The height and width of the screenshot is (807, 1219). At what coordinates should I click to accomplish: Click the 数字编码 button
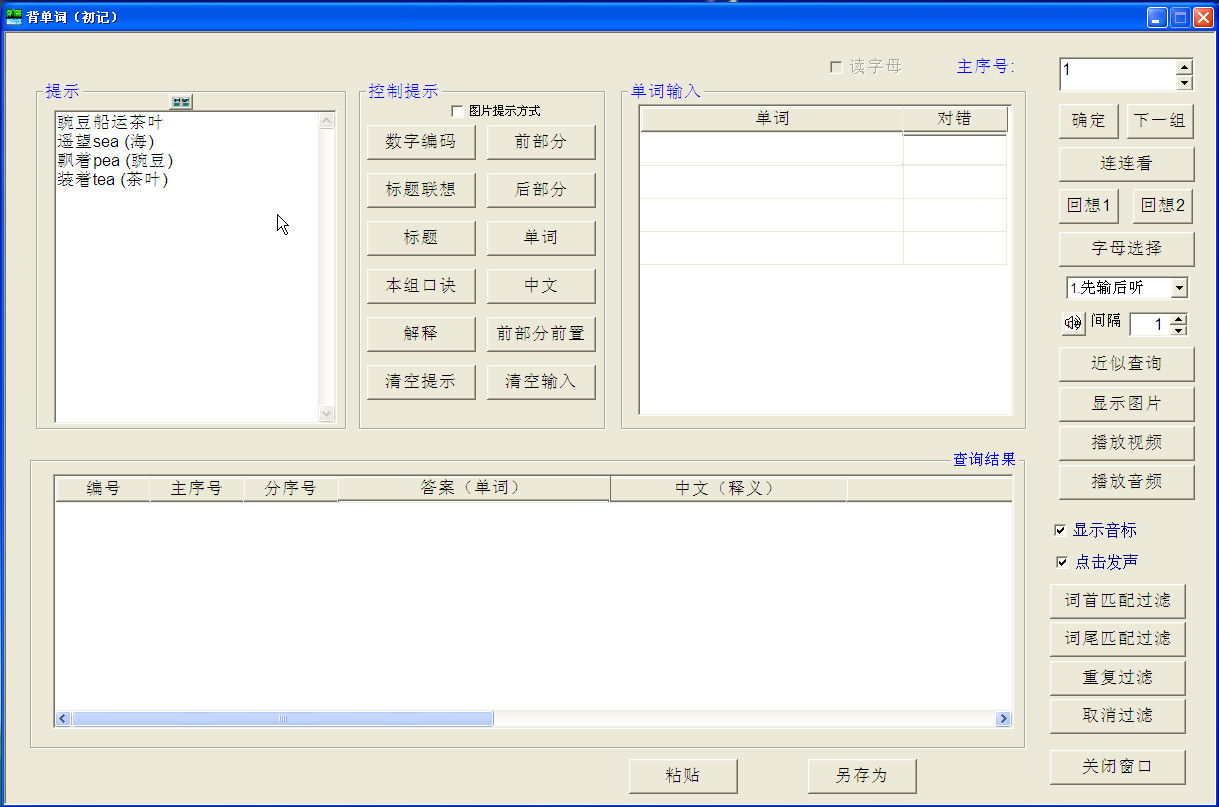tap(421, 142)
